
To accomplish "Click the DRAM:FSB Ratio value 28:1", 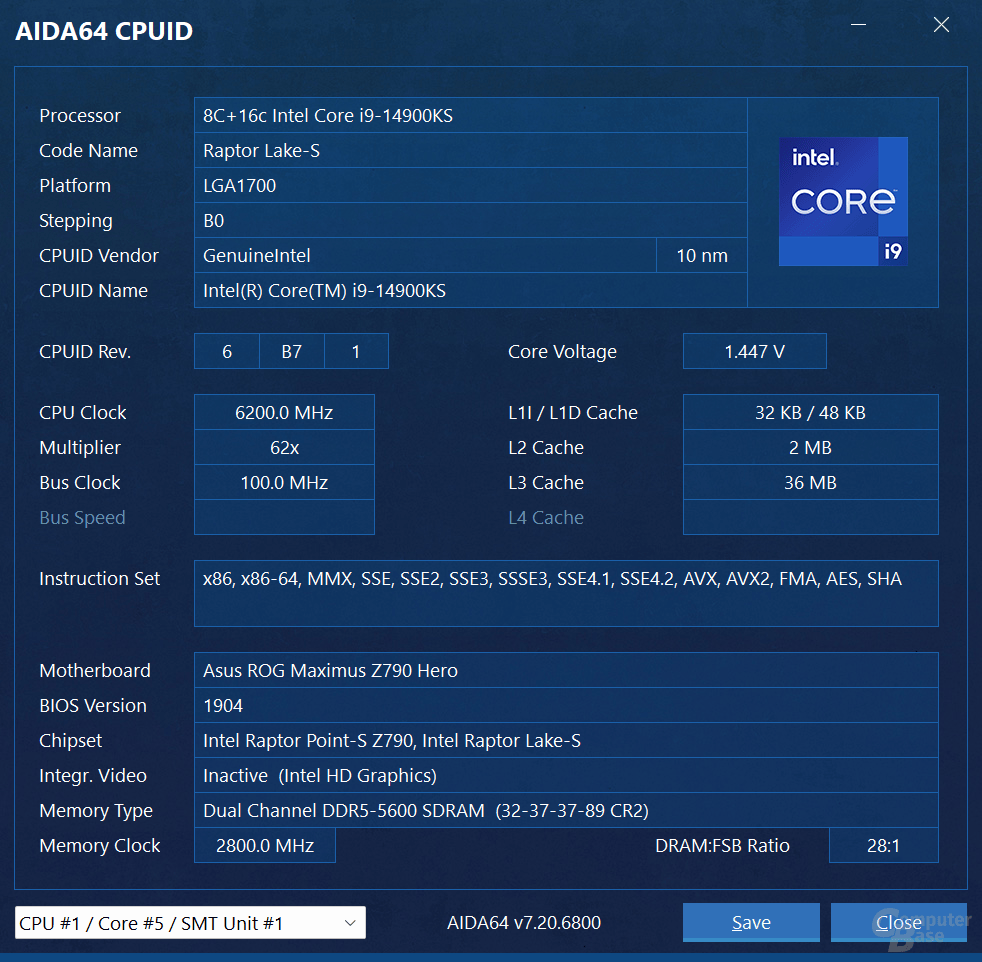I will point(883,845).
